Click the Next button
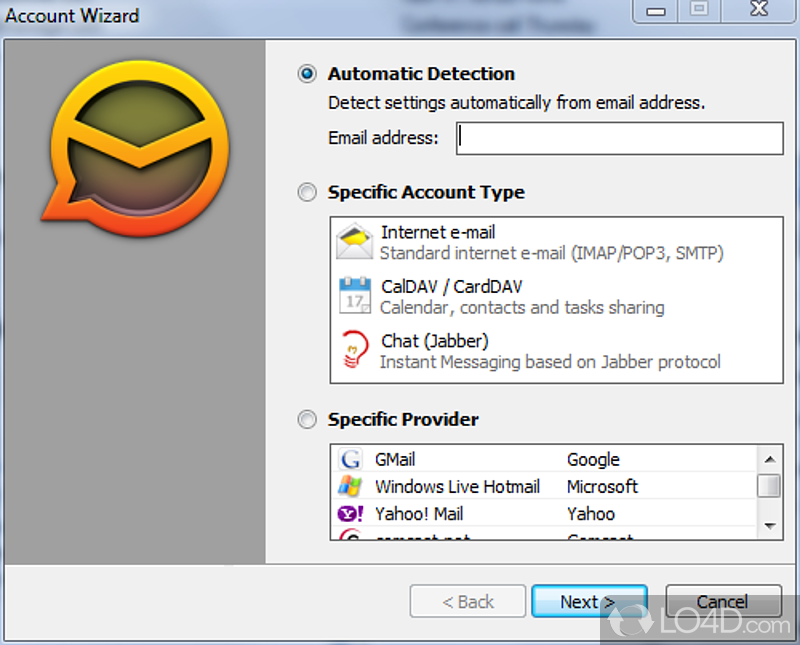 [589, 602]
